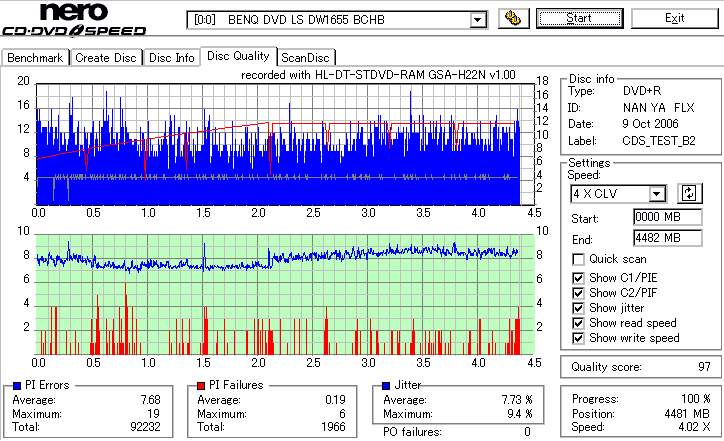Enable the Quick scan checkbox
This screenshot has width=724, height=441.
(x=578, y=260)
